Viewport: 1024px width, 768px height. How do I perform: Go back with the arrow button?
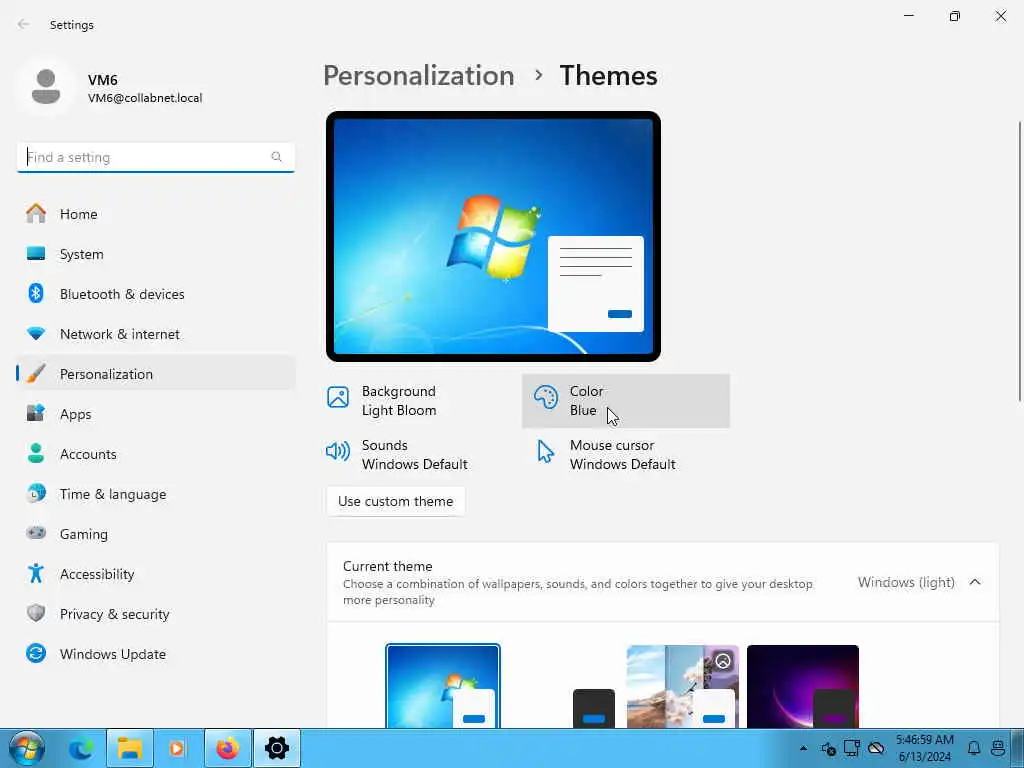[24, 24]
